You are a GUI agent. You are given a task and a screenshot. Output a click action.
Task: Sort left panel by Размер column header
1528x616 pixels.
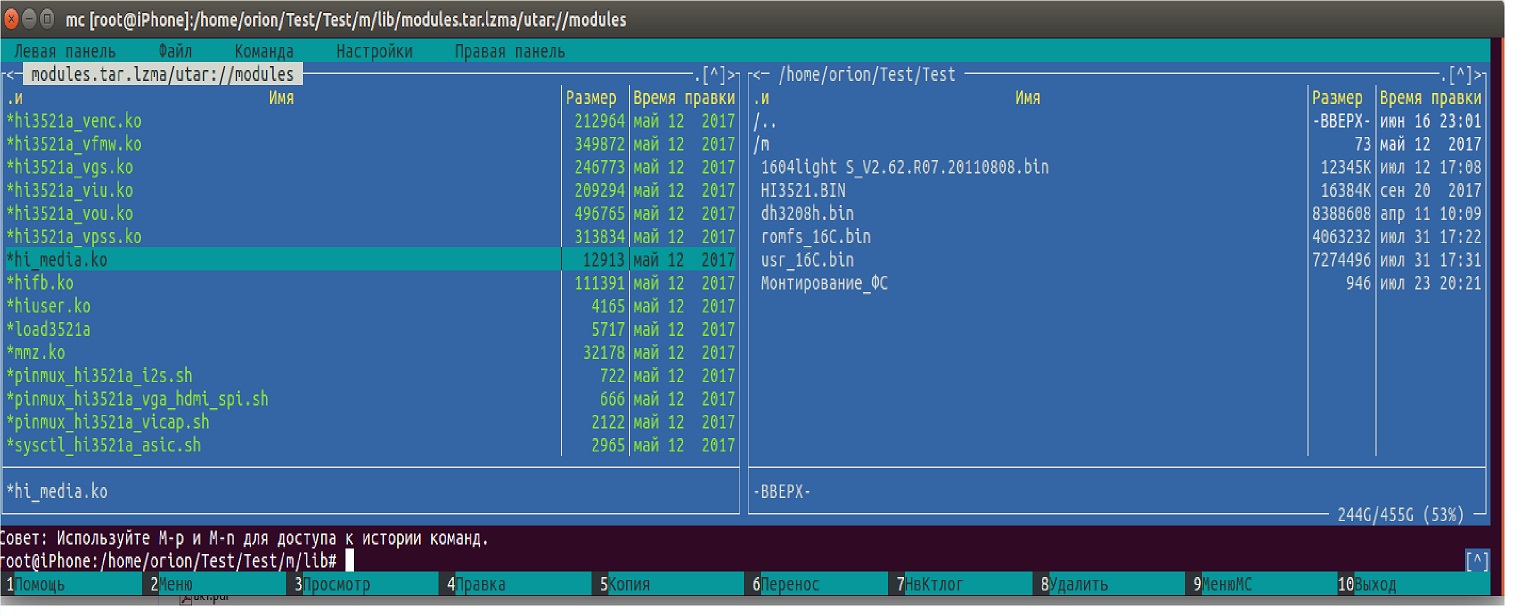click(591, 98)
